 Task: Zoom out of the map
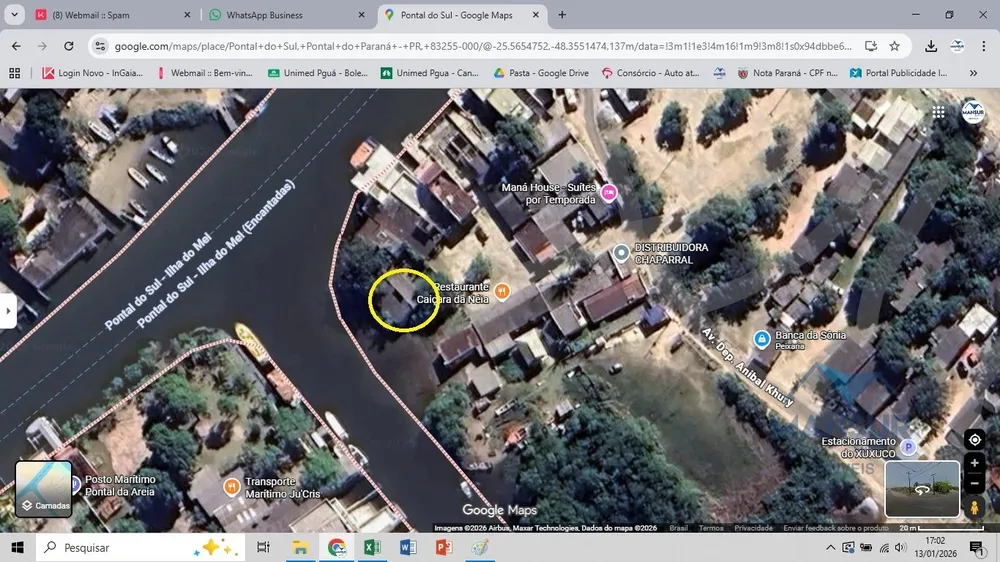point(974,484)
